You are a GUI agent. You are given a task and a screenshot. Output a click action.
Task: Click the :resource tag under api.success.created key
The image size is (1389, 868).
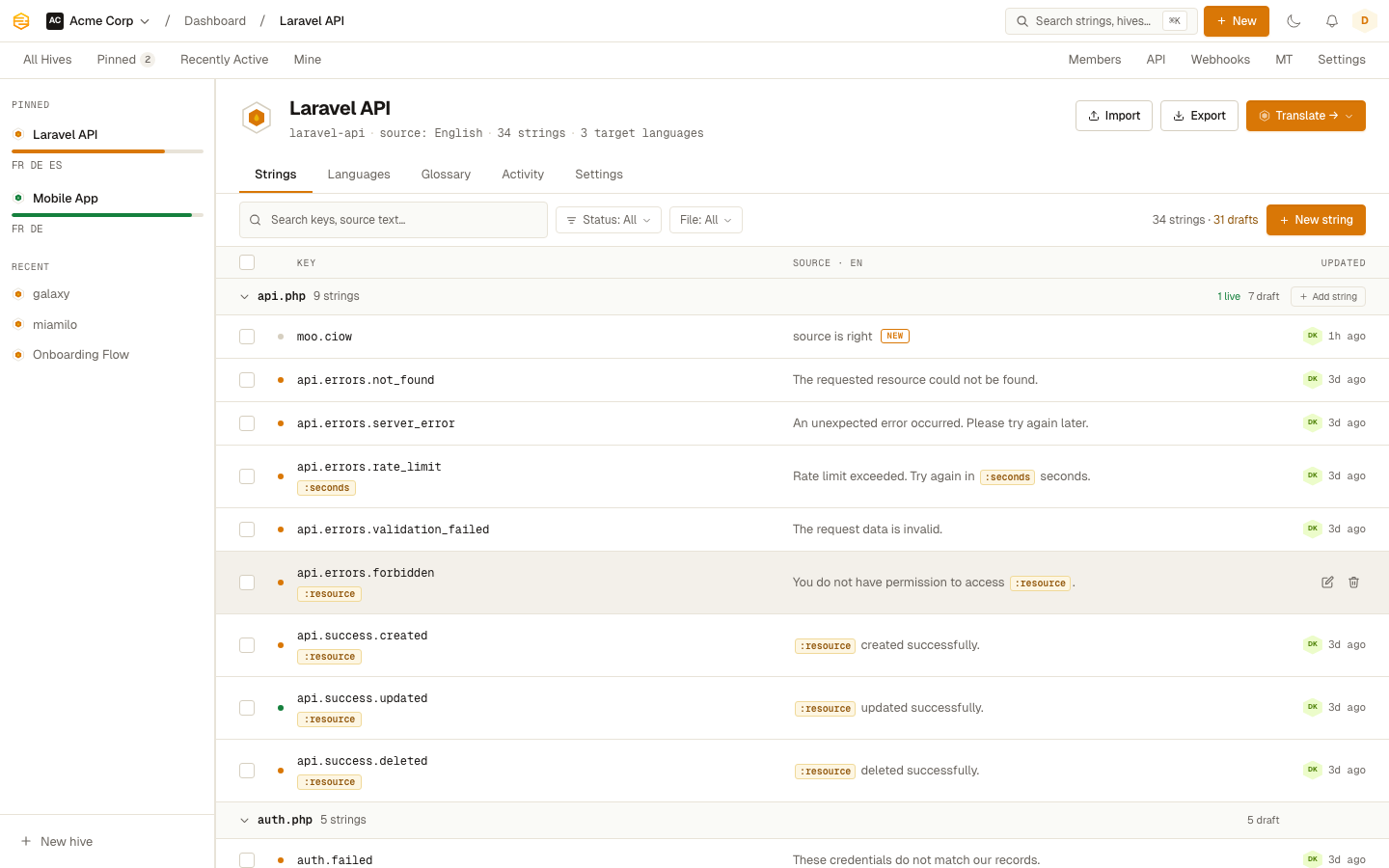click(329, 657)
